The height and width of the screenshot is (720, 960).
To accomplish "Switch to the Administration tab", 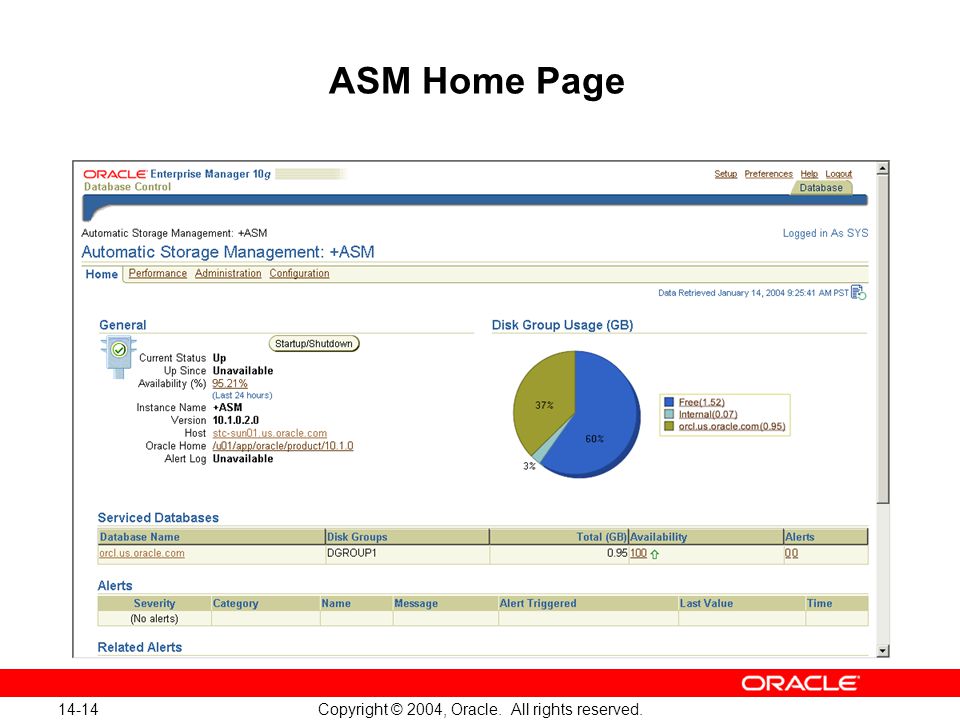I will click(228, 274).
